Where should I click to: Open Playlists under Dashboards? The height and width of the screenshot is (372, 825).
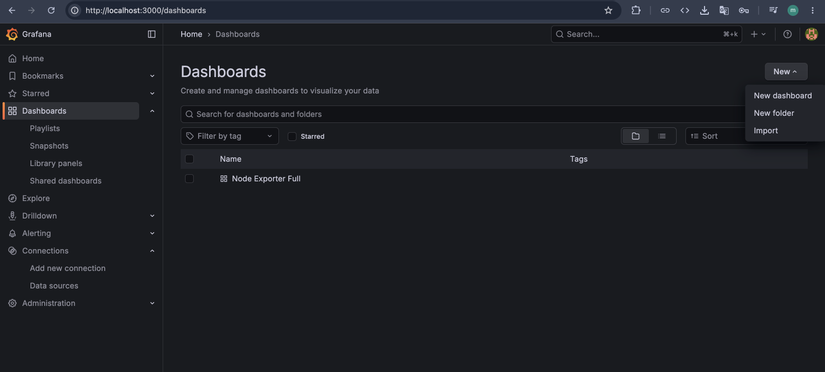point(45,128)
